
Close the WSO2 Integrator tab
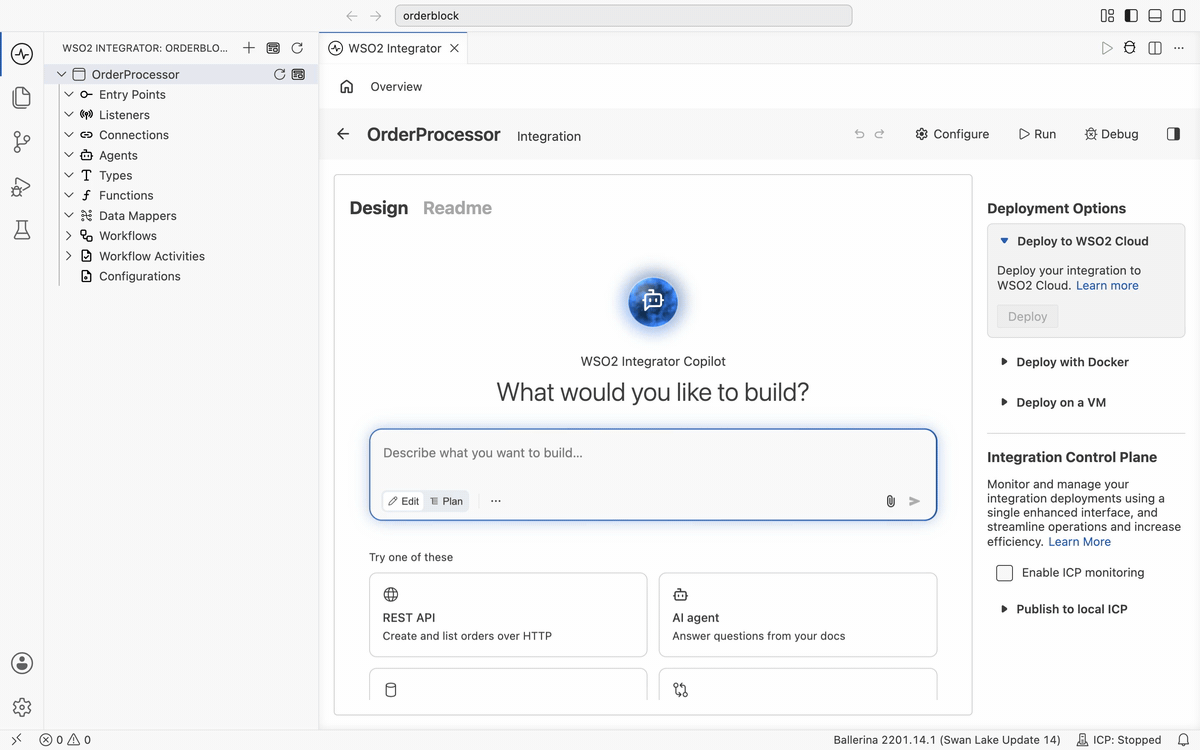tap(454, 48)
